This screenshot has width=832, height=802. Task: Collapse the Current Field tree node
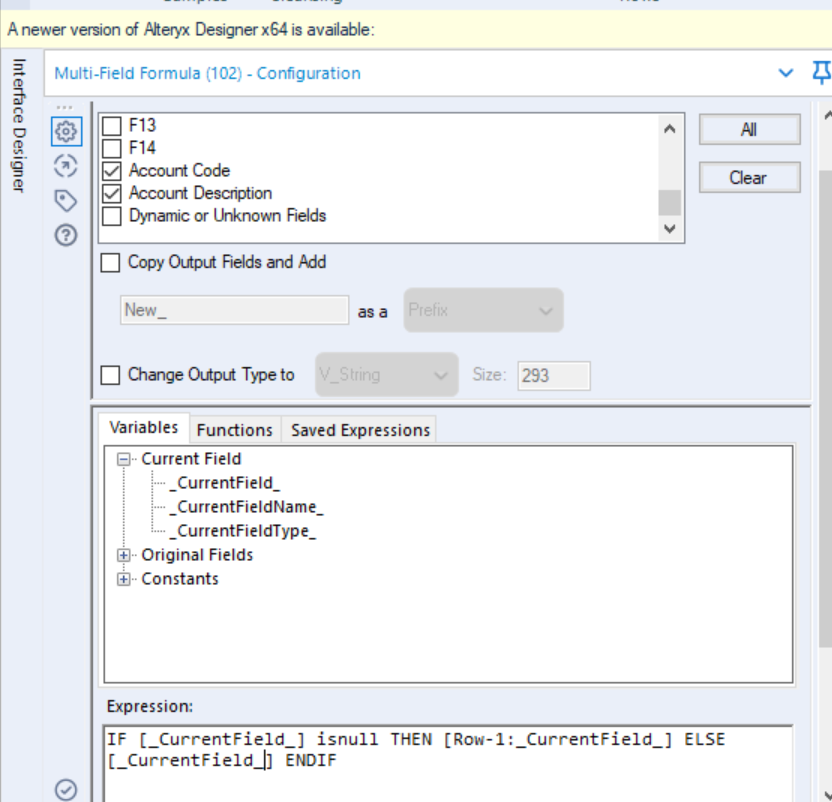pos(126,458)
